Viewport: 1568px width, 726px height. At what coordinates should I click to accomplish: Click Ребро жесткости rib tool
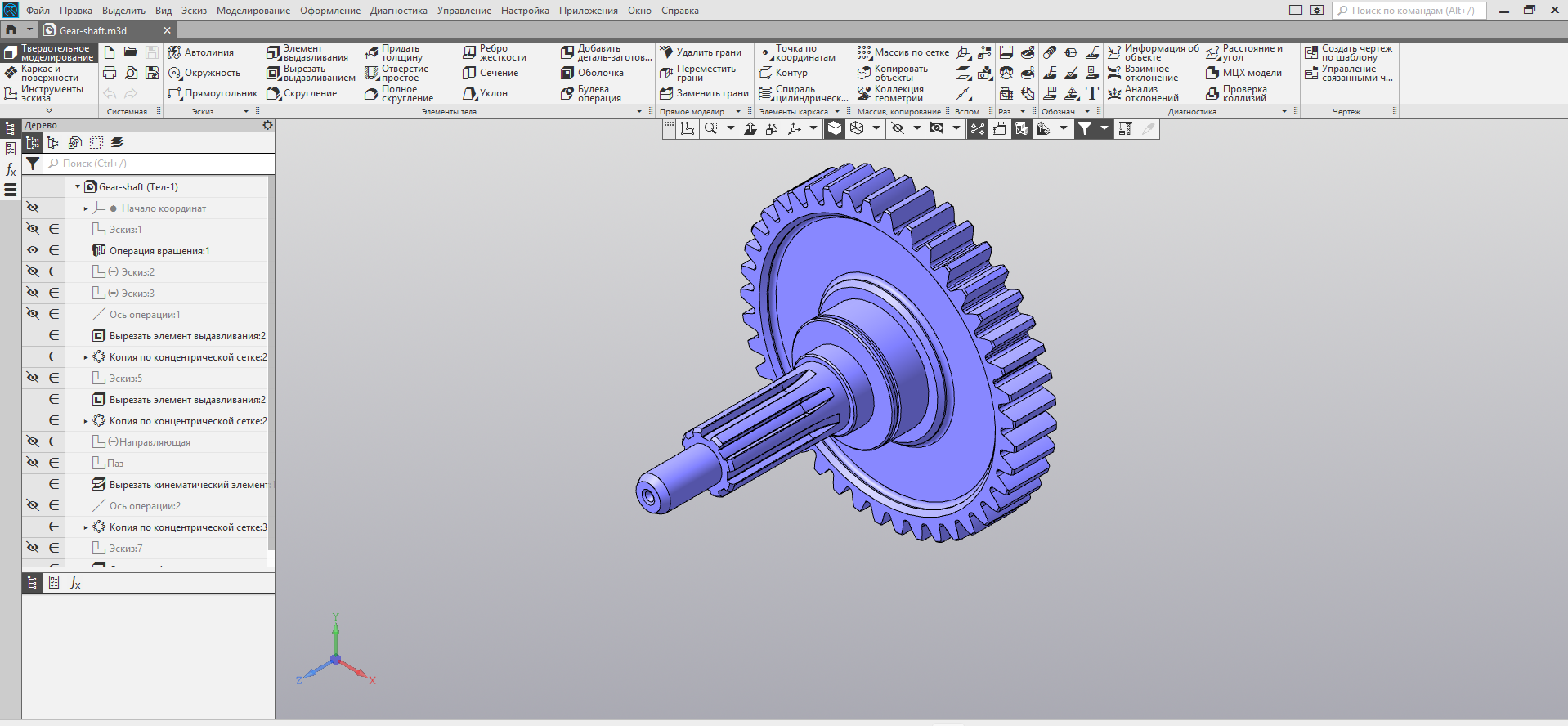click(x=495, y=52)
